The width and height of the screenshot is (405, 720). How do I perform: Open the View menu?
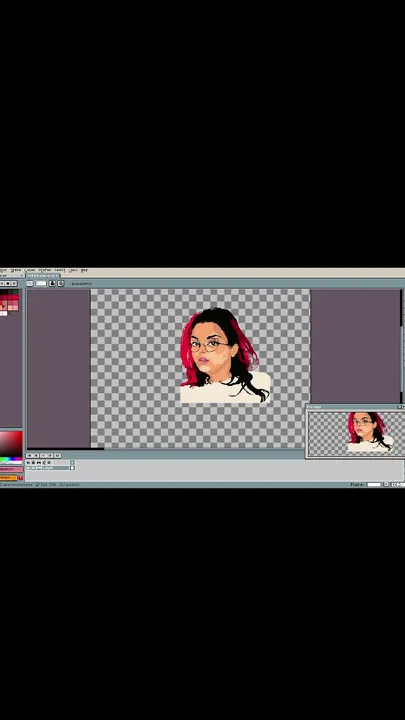(73, 270)
